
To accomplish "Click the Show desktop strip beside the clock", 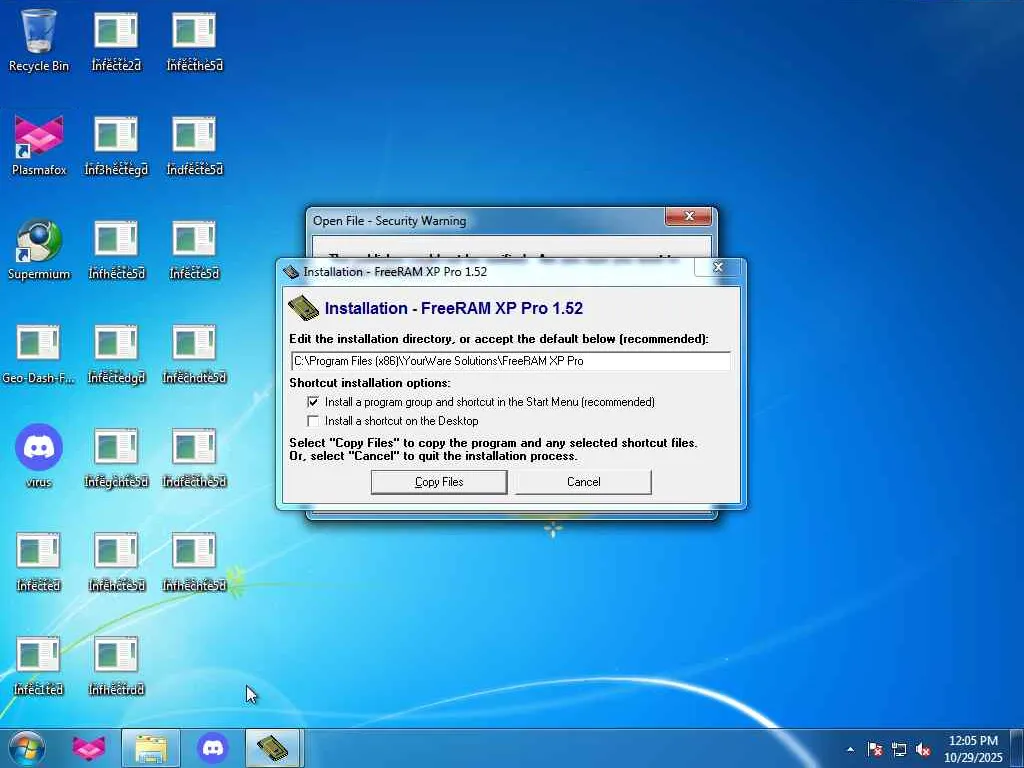I will point(1016,748).
